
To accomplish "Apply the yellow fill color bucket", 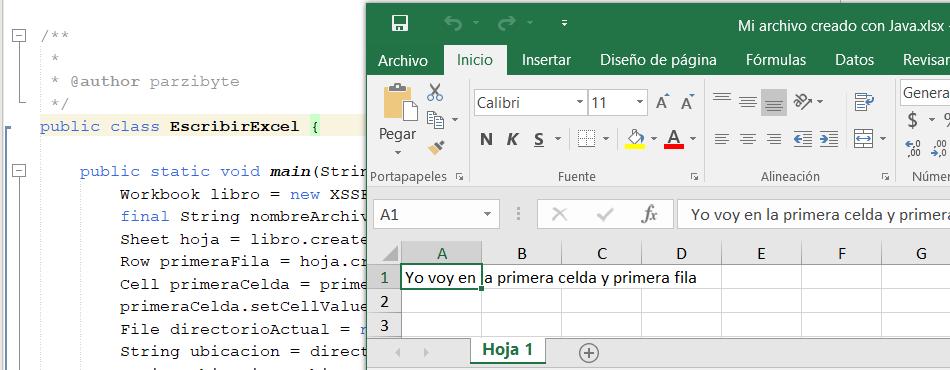I will click(x=635, y=139).
